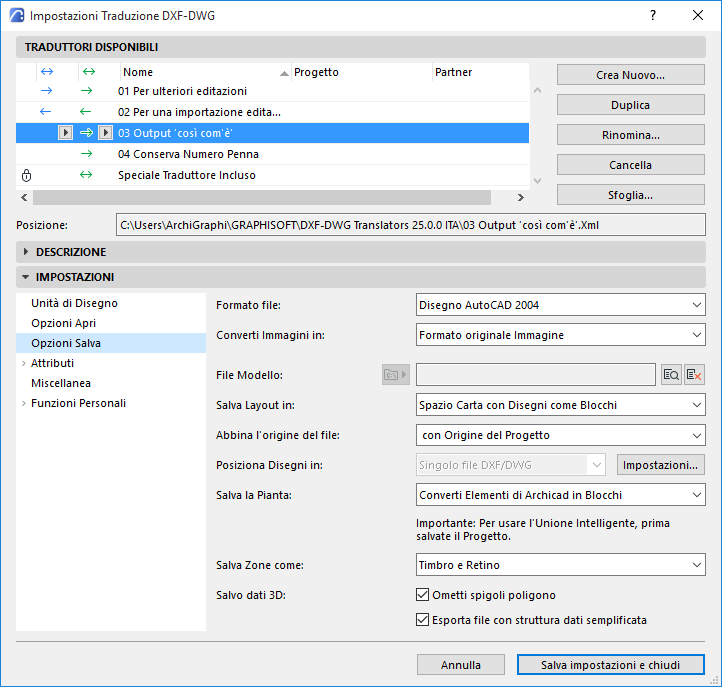This screenshot has width=722, height=687.
Task: Toggle Ometti spigoli poligono checkbox
Action: [x=422, y=595]
